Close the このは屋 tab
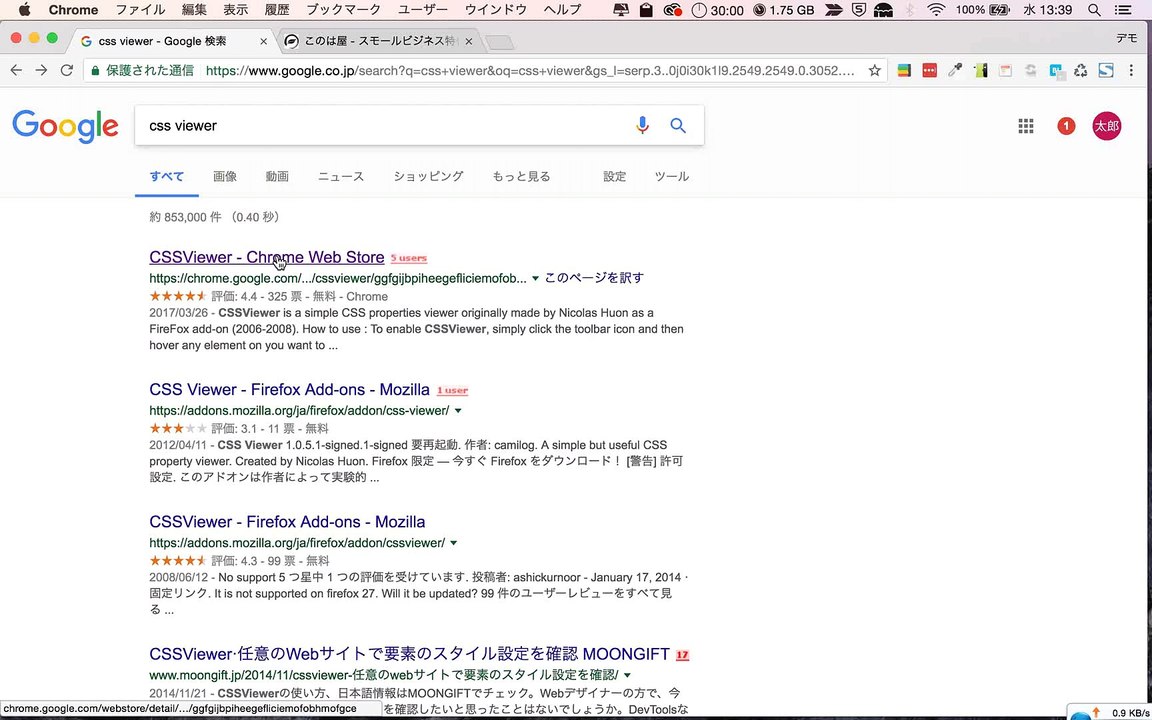The height and width of the screenshot is (720, 1152). (469, 42)
